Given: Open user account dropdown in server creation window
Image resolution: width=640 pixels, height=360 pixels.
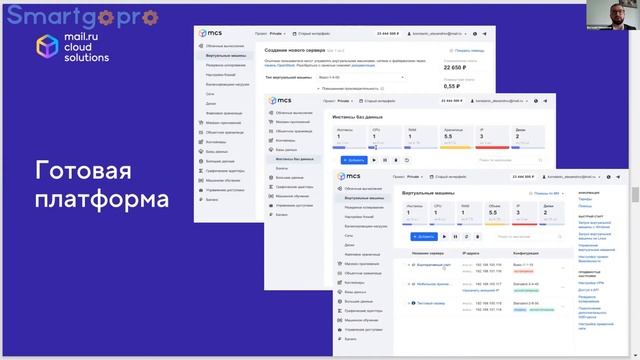Looking at the screenshot, I should pyautogui.click(x=437, y=34).
